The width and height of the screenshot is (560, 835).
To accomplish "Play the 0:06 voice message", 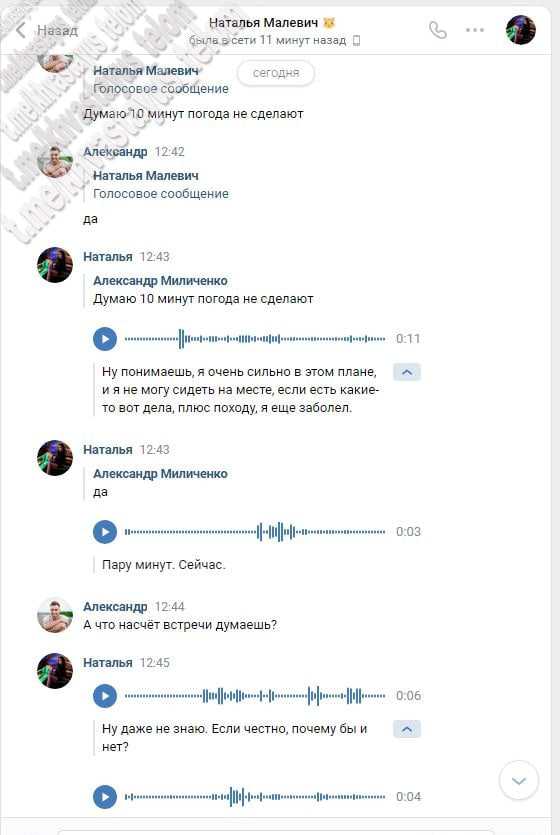I will coord(105,695).
